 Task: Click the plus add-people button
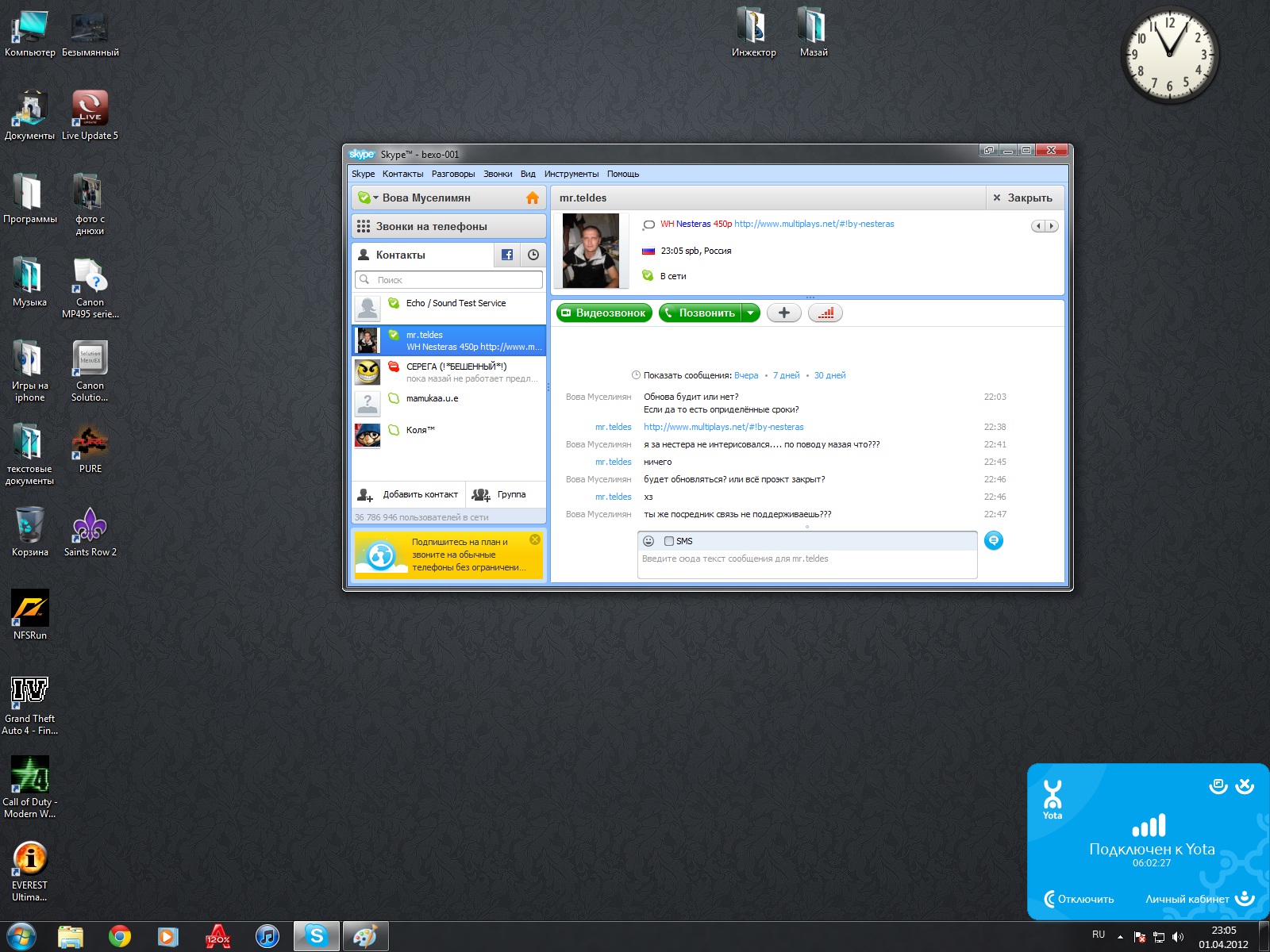pos(783,313)
